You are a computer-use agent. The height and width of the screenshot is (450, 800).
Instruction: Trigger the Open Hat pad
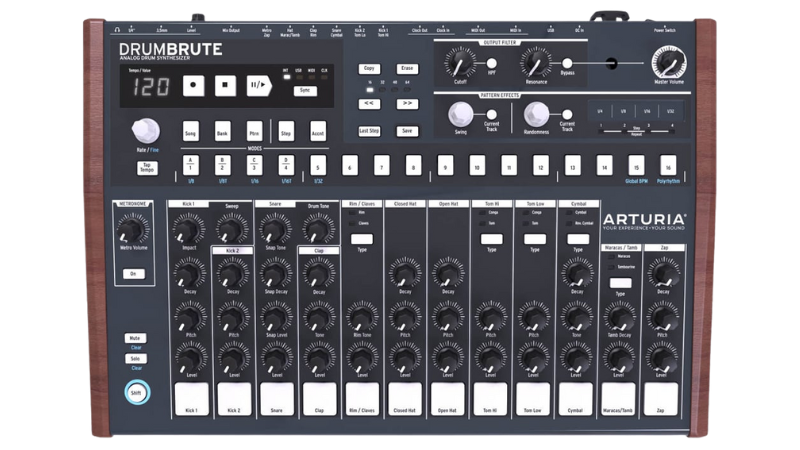coord(447,399)
